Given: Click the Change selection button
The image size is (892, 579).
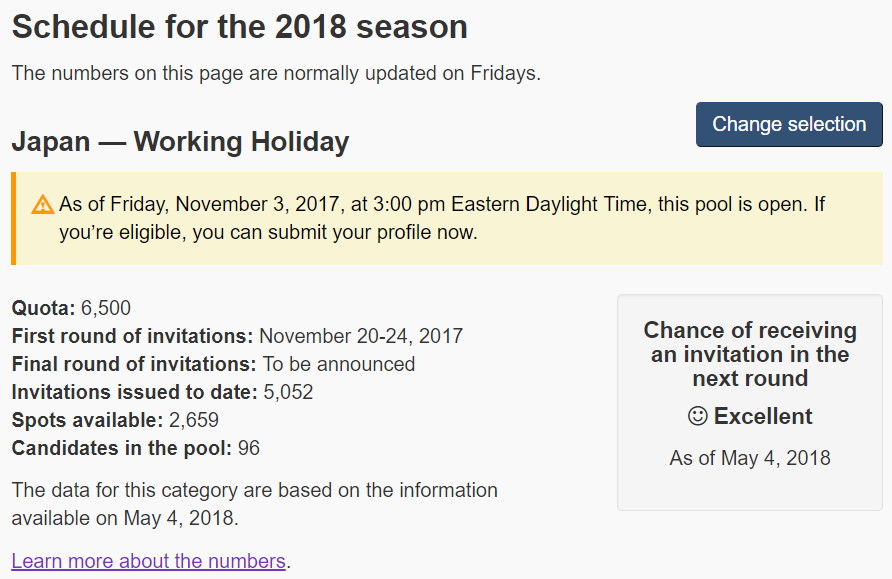Looking at the screenshot, I should 789,125.
